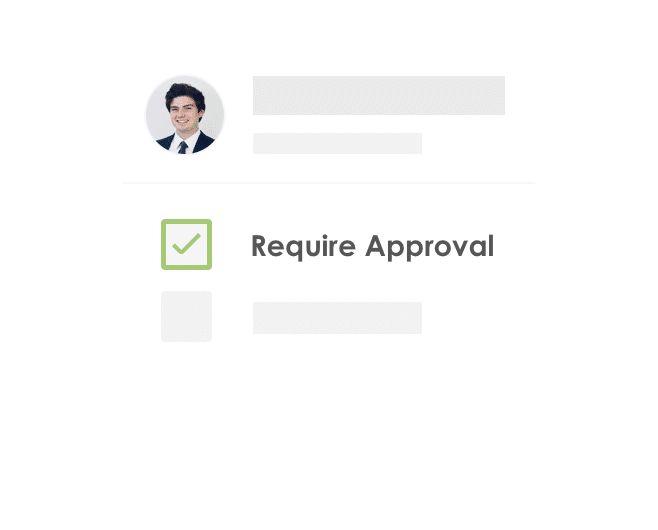Image resolution: width=658 pixels, height=530 pixels.
Task: Select the Require Approval text label
Action: pyautogui.click(x=372, y=246)
